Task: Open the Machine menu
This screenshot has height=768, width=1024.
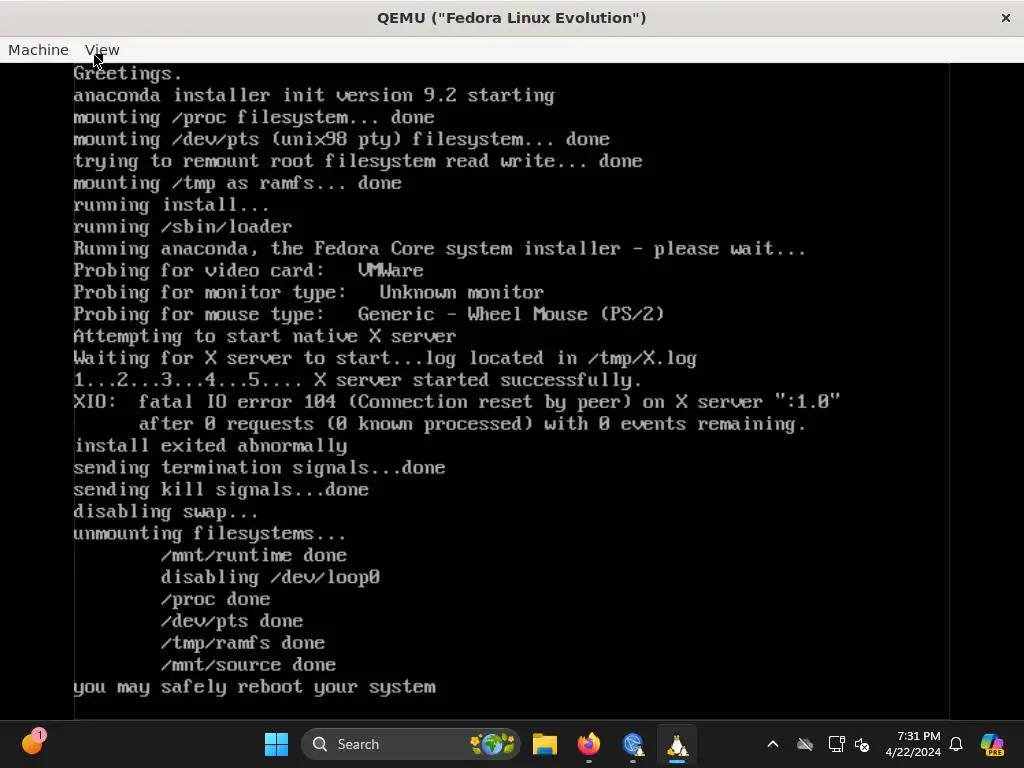Action: pyautogui.click(x=38, y=50)
